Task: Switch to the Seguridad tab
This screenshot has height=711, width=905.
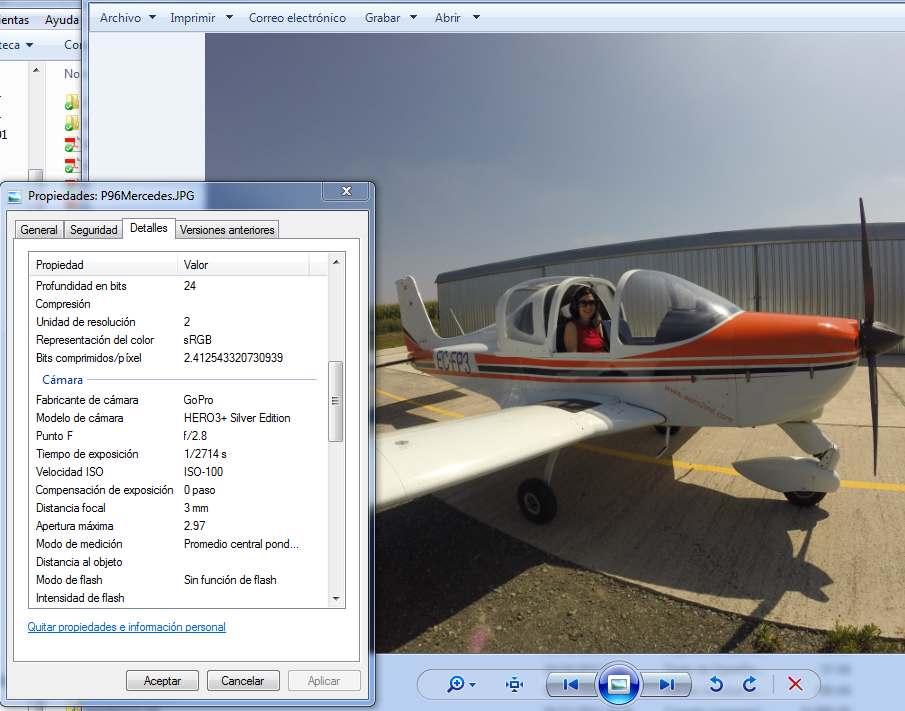Action: tap(94, 230)
